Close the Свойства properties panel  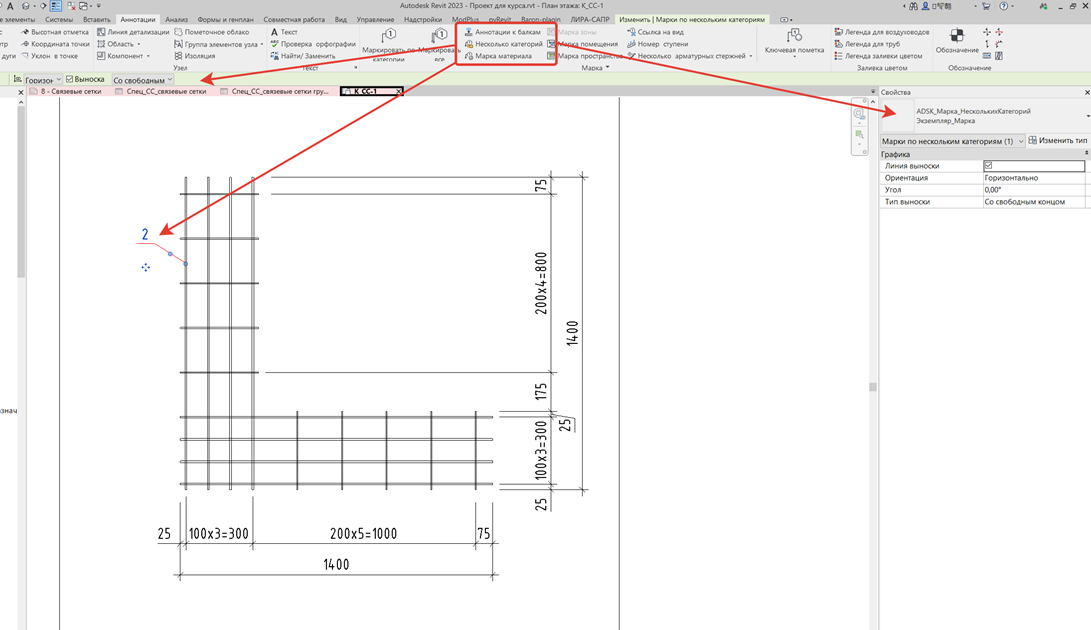pyautogui.click(x=1087, y=92)
